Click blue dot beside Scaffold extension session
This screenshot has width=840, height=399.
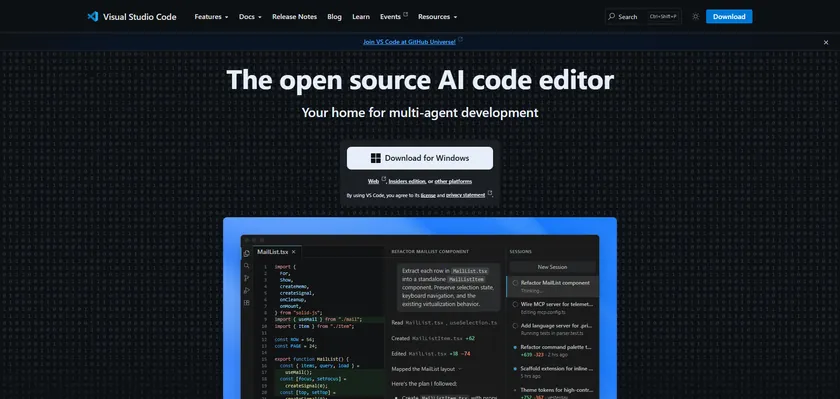coord(515,368)
